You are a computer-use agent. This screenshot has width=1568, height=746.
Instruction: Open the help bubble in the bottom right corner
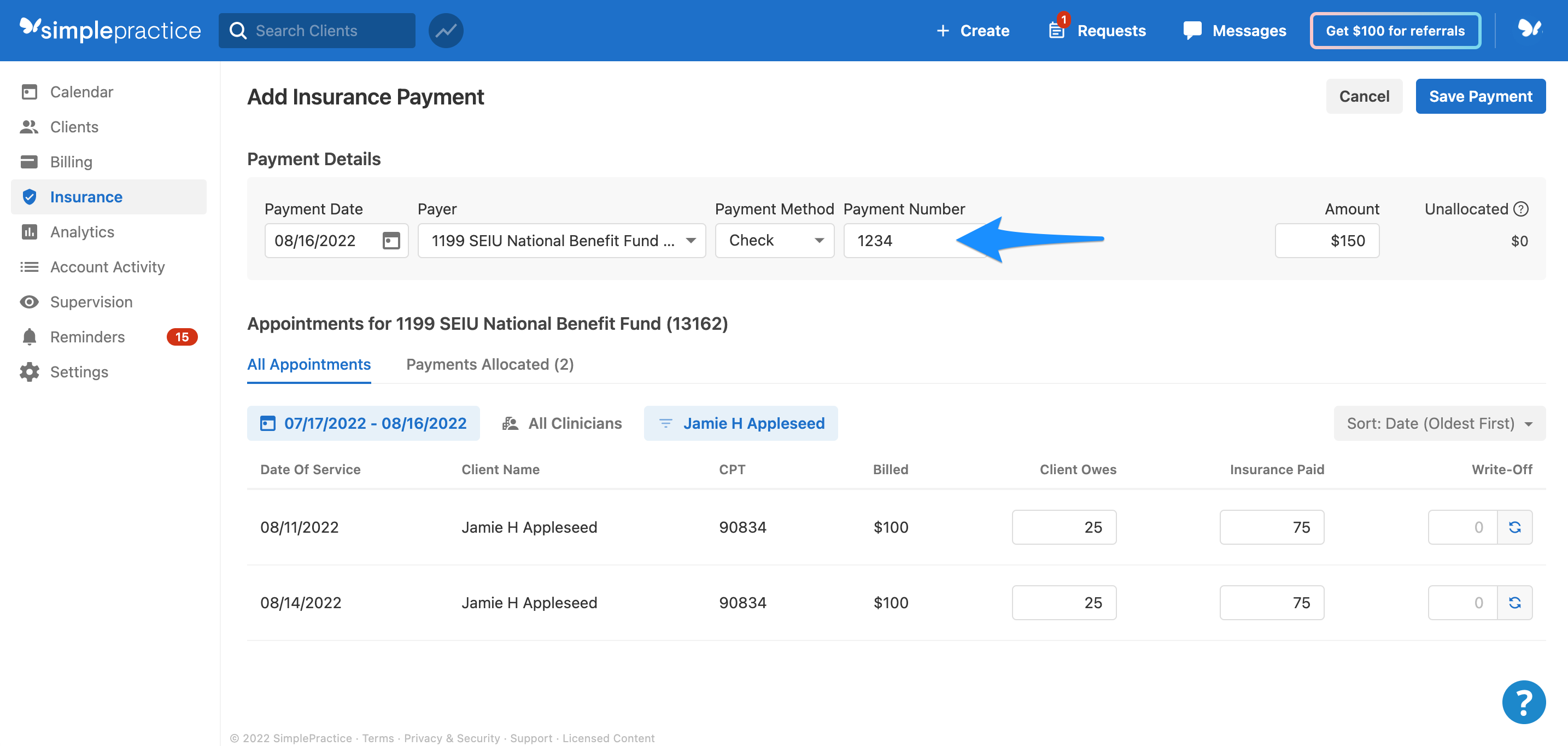click(1524, 702)
